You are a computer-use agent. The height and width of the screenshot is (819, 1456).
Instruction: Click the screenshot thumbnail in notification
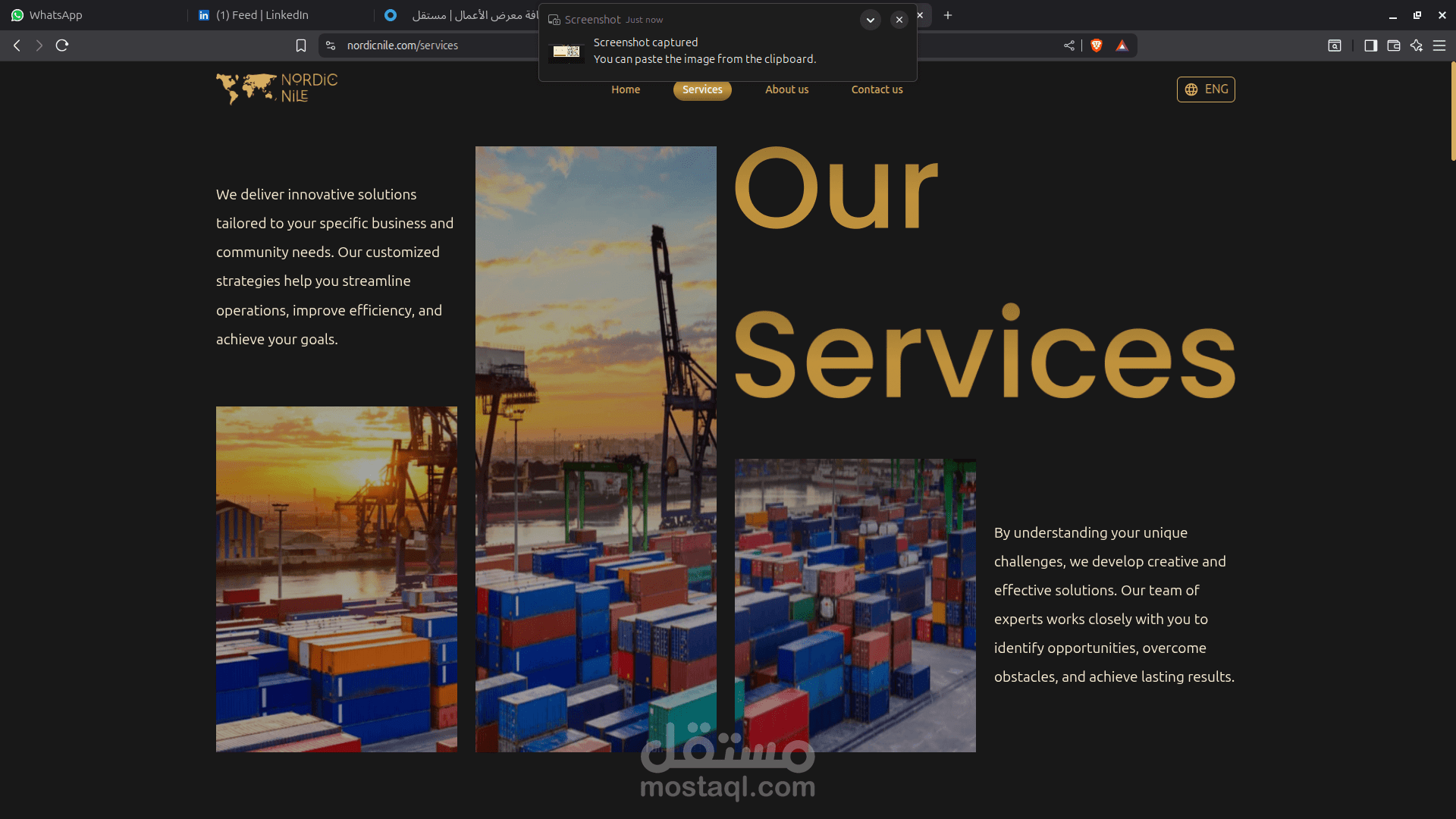pos(566,52)
